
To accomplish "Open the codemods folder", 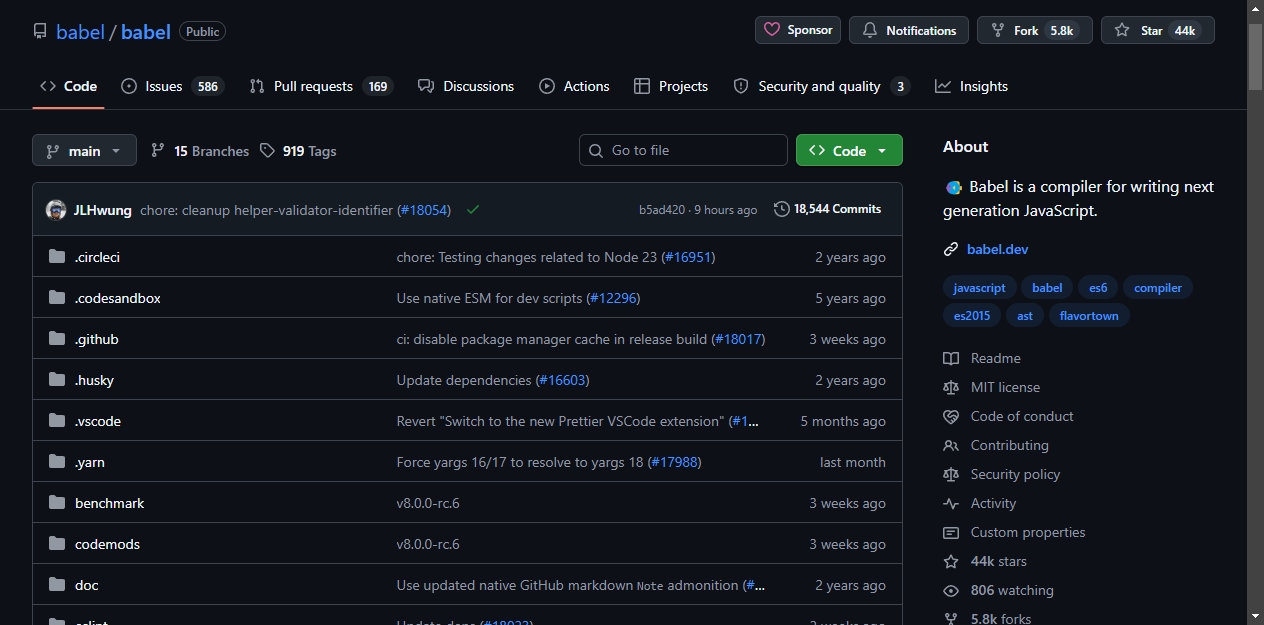I will tap(107, 544).
